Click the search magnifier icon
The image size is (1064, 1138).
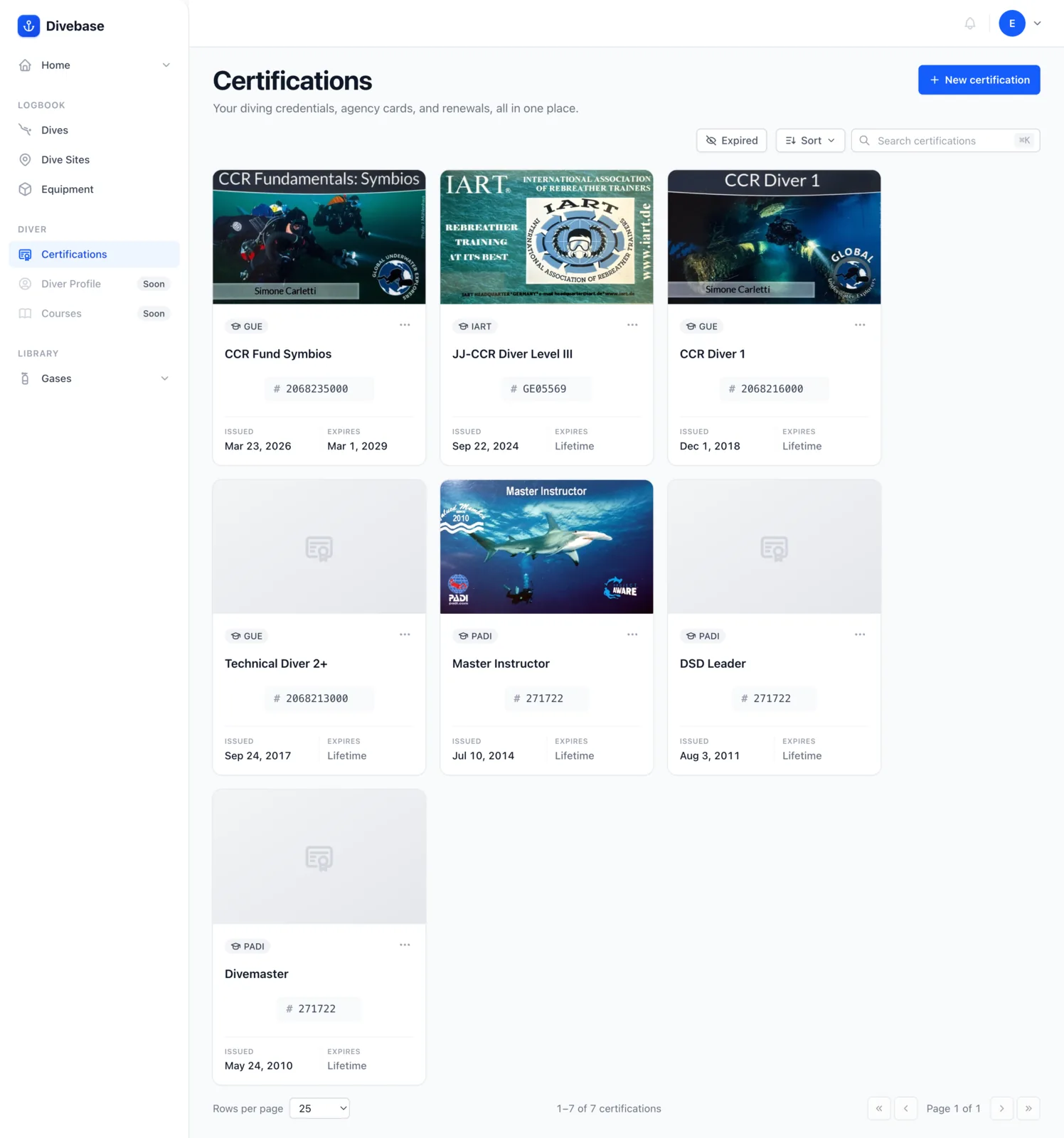tap(864, 141)
